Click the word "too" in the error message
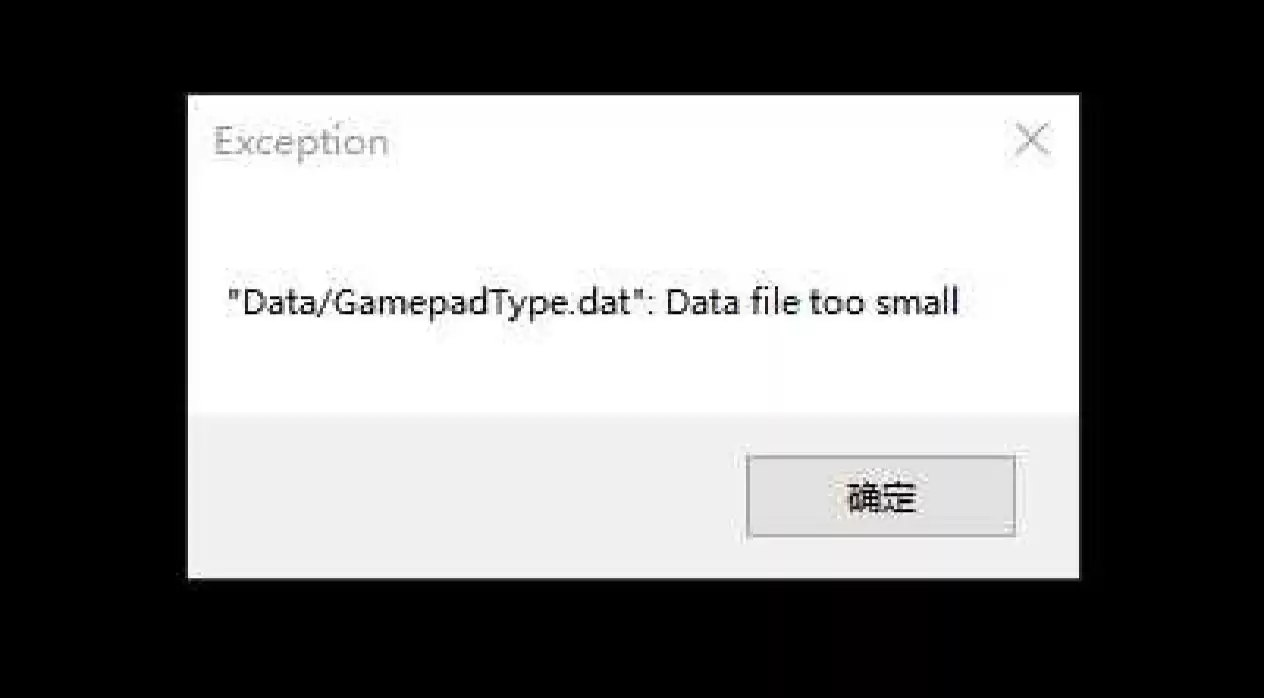This screenshot has height=698, width=1264. point(838,303)
